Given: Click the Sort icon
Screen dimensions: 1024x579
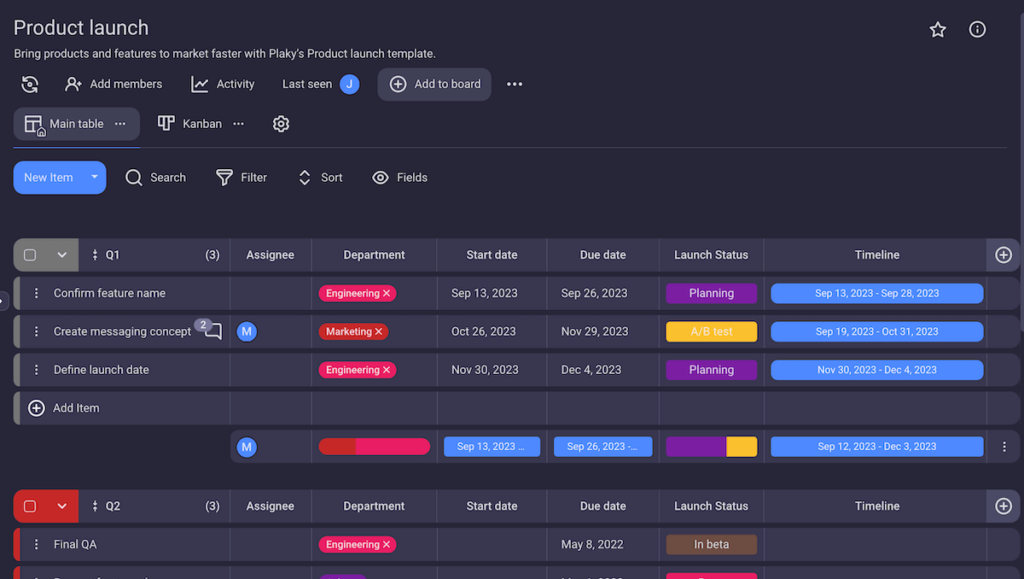Looking at the screenshot, I should coord(303,177).
